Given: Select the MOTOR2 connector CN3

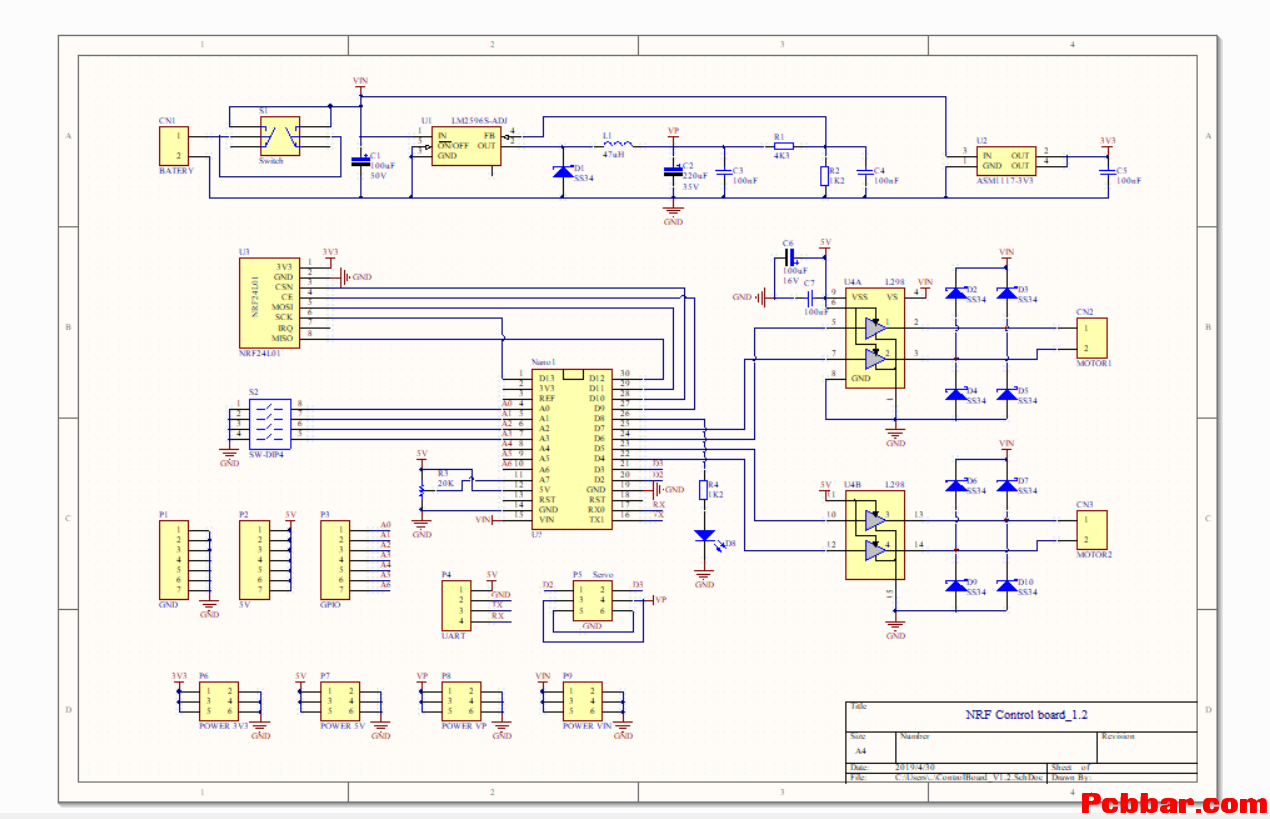Looking at the screenshot, I should pyautogui.click(x=1091, y=529).
